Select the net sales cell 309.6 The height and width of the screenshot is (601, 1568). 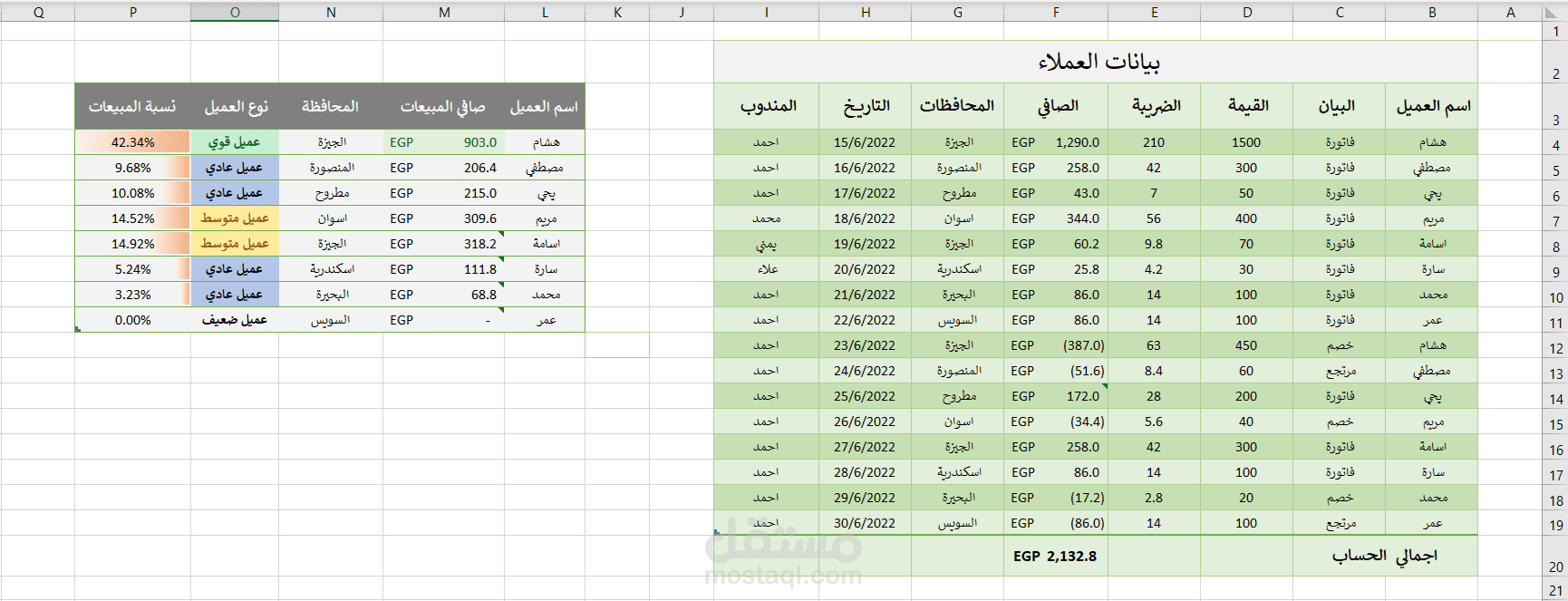tap(444, 218)
